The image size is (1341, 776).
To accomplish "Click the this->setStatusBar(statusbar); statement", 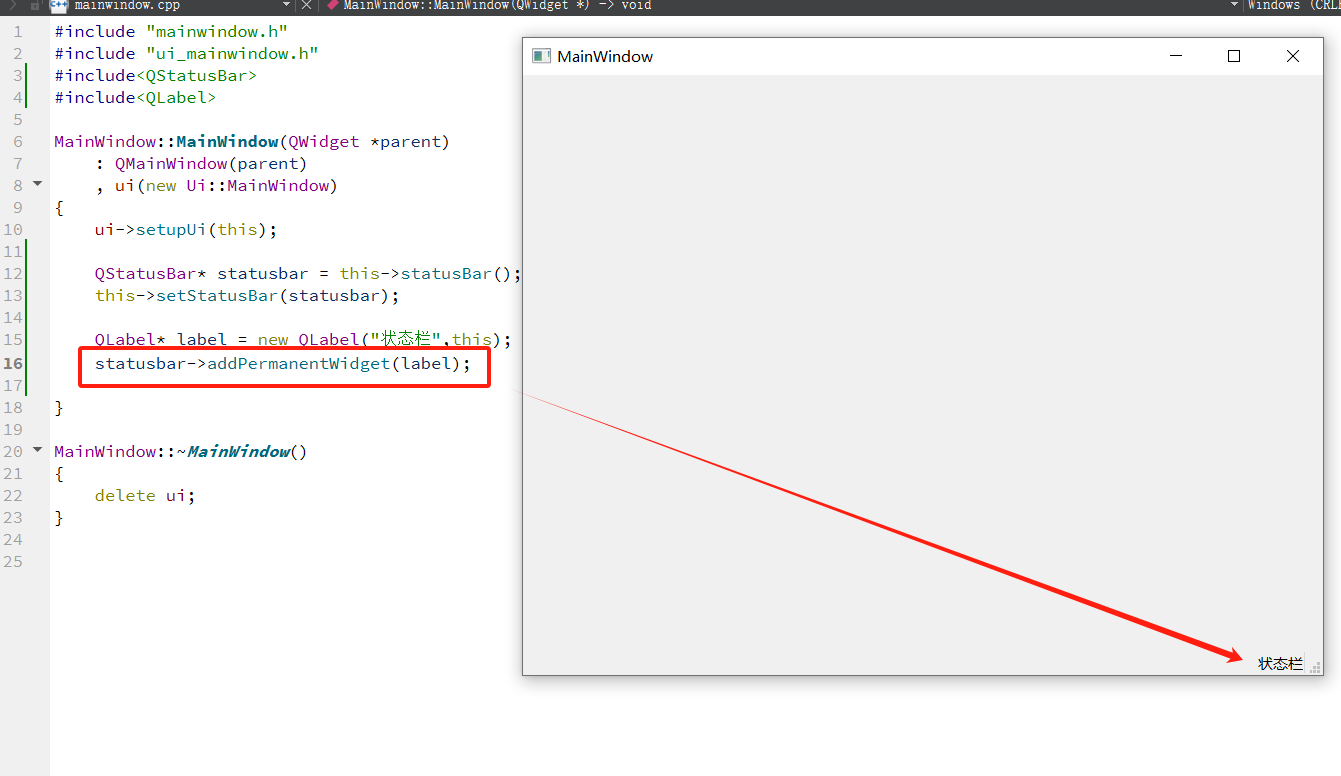I will [x=247, y=296].
